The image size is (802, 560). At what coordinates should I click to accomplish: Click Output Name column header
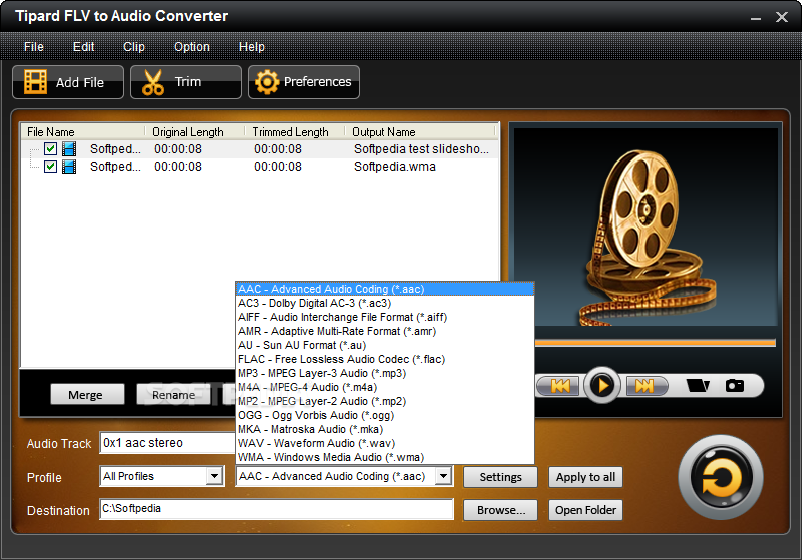click(420, 131)
